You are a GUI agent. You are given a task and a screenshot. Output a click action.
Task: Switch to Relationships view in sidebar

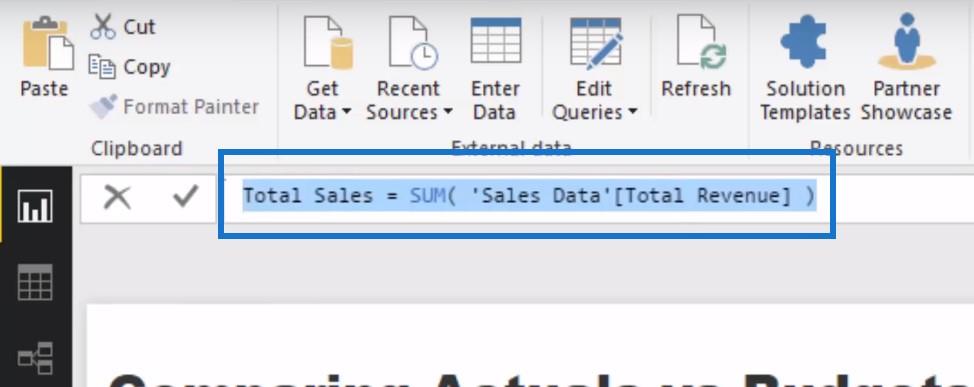point(35,358)
